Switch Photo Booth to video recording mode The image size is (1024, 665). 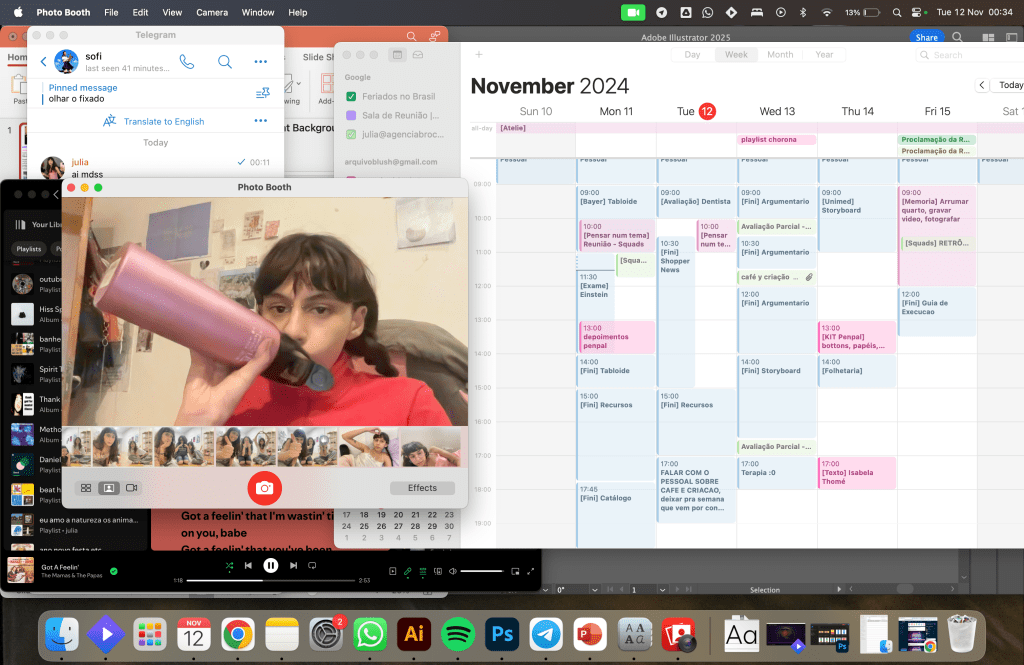[131, 488]
